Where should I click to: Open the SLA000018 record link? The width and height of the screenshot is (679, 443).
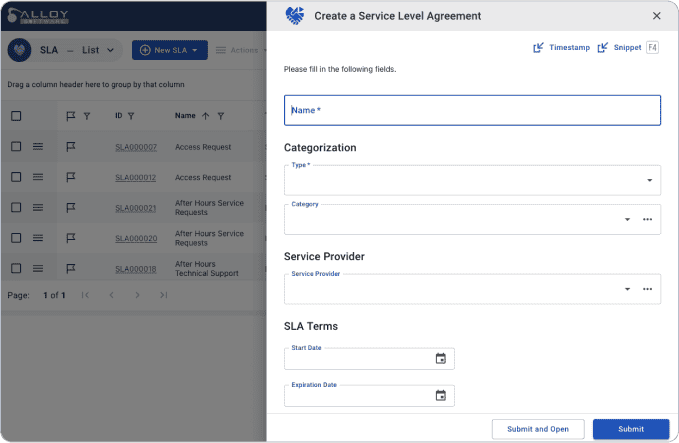136,269
